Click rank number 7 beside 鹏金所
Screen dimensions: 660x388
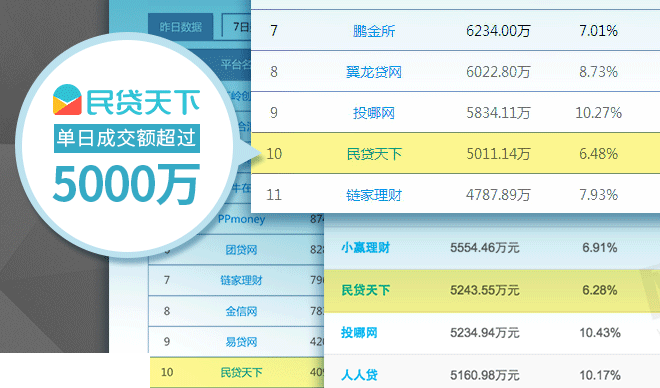274,31
